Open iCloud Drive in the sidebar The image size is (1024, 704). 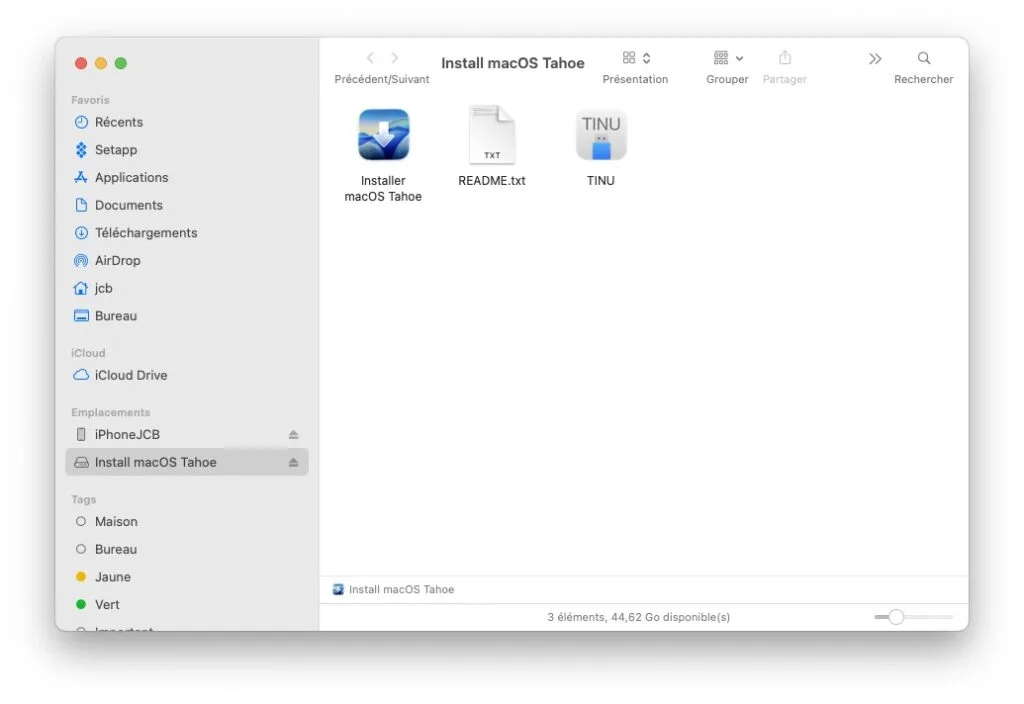(x=186, y=375)
